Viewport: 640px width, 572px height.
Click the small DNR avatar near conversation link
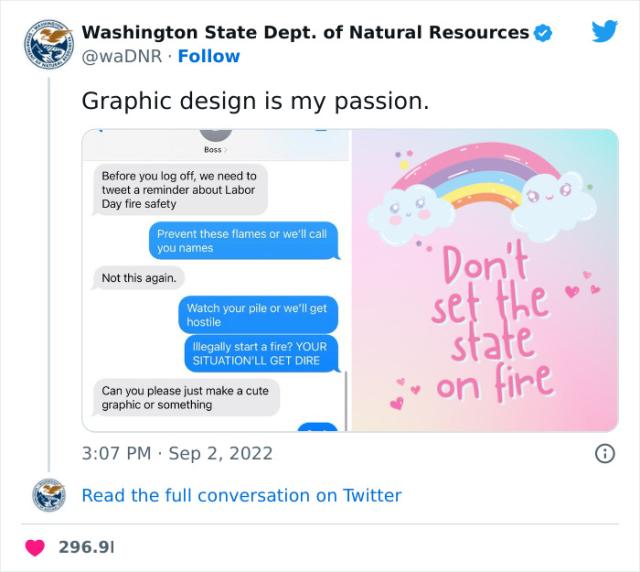point(48,495)
